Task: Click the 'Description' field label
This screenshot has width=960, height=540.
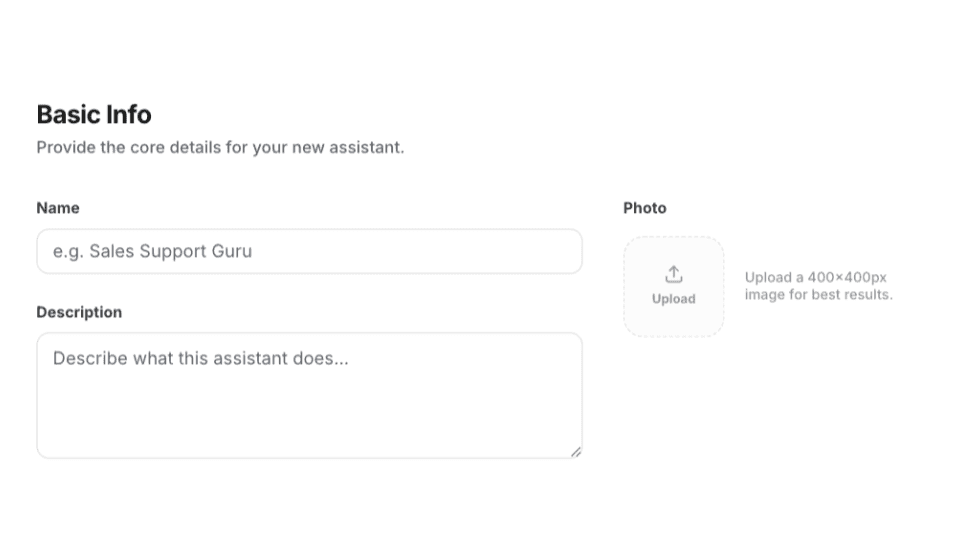Action: [x=79, y=312]
